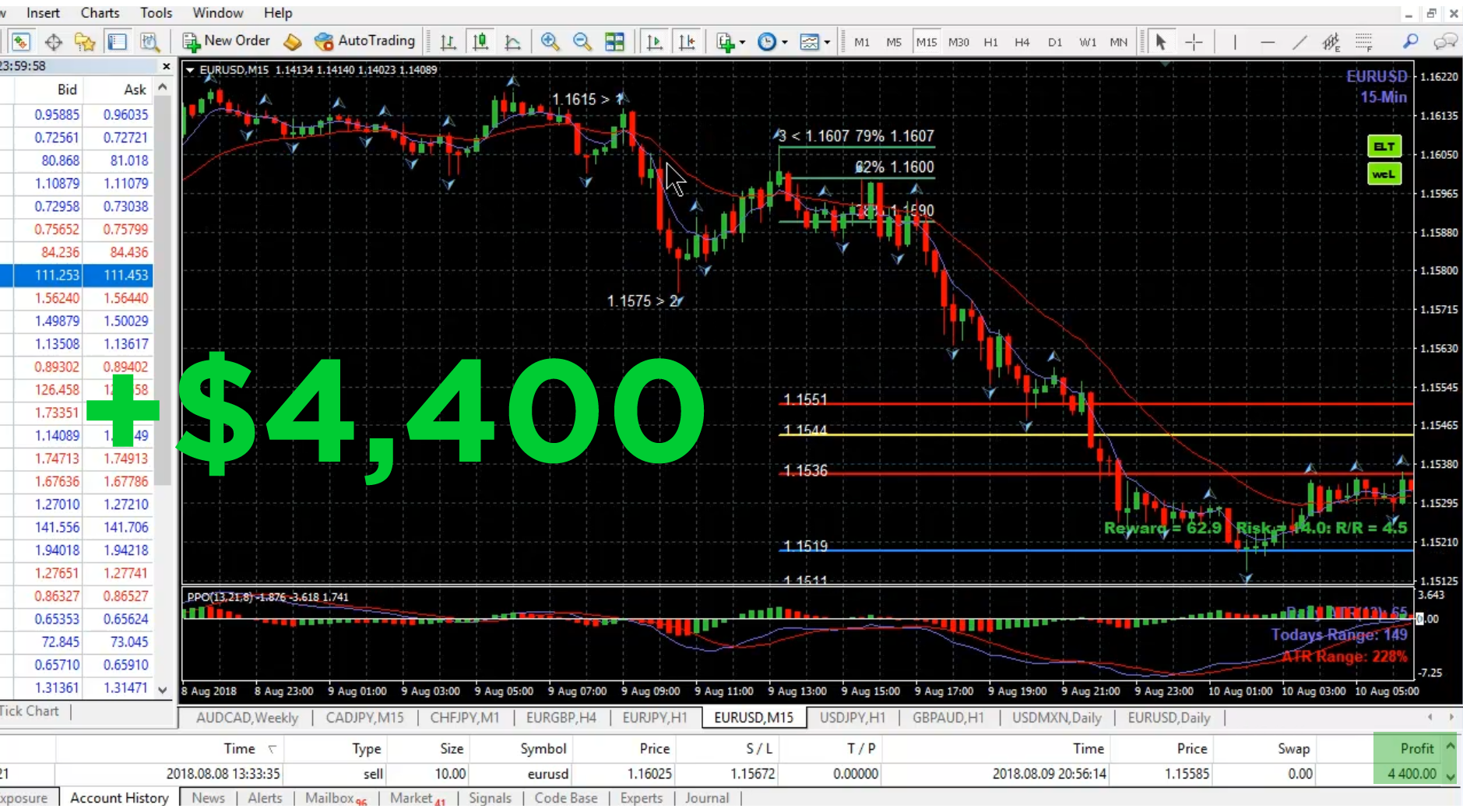The image size is (1463, 812).
Task: Switch timeframe to M30
Action: (958, 42)
